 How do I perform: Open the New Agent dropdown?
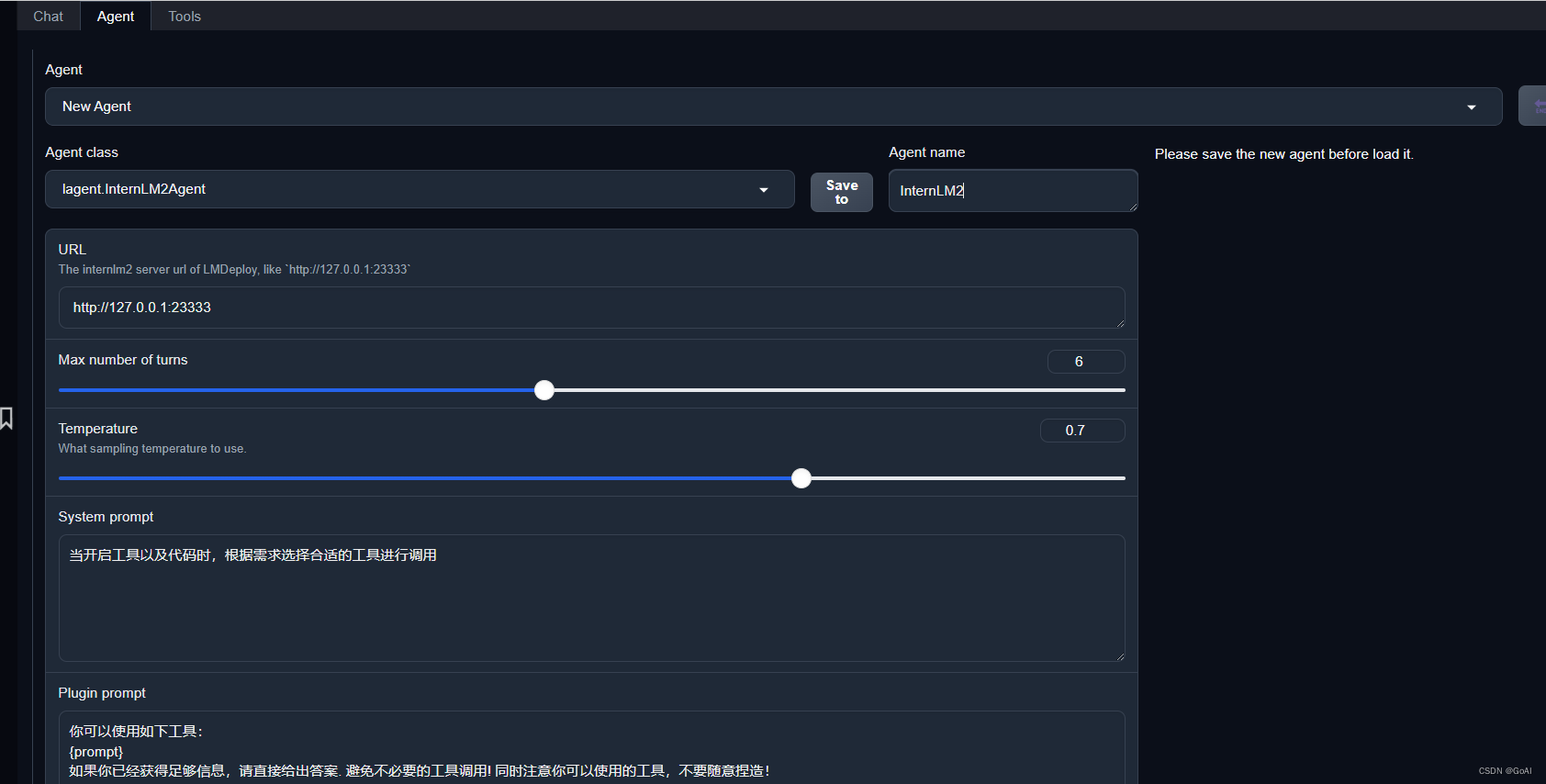[x=773, y=106]
